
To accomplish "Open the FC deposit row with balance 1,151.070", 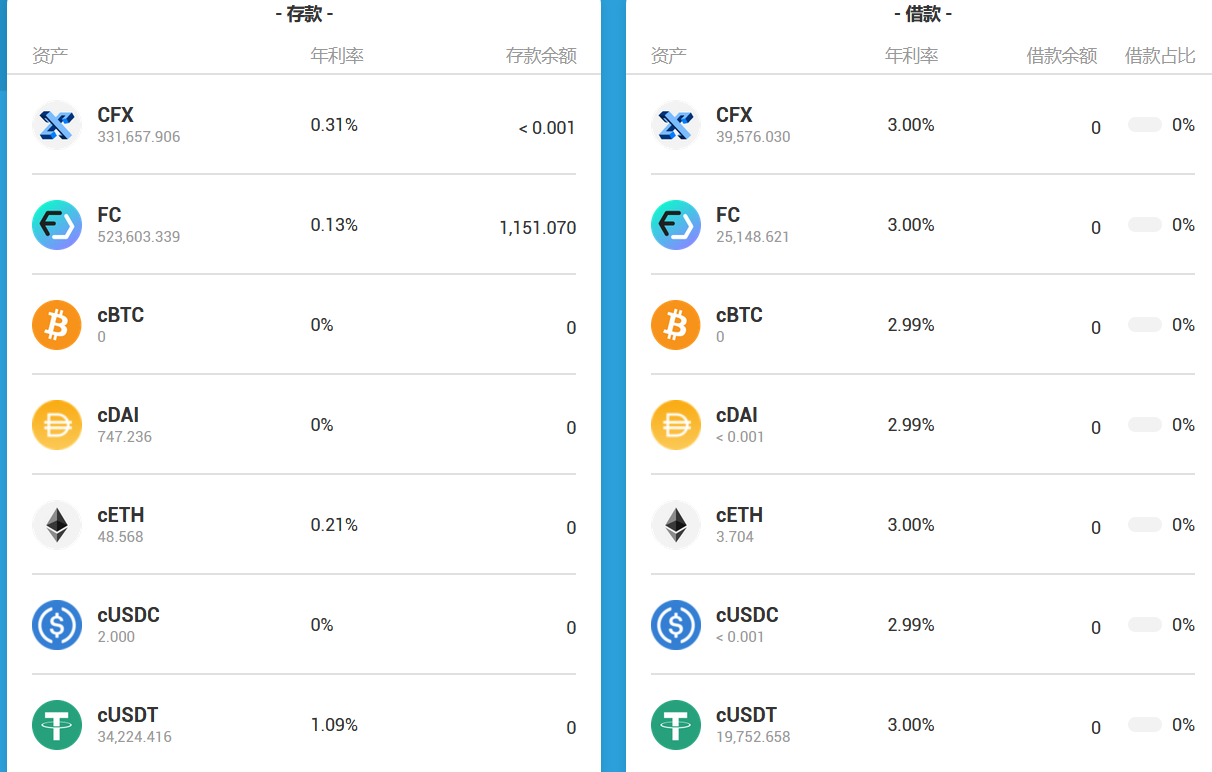I will [x=304, y=225].
